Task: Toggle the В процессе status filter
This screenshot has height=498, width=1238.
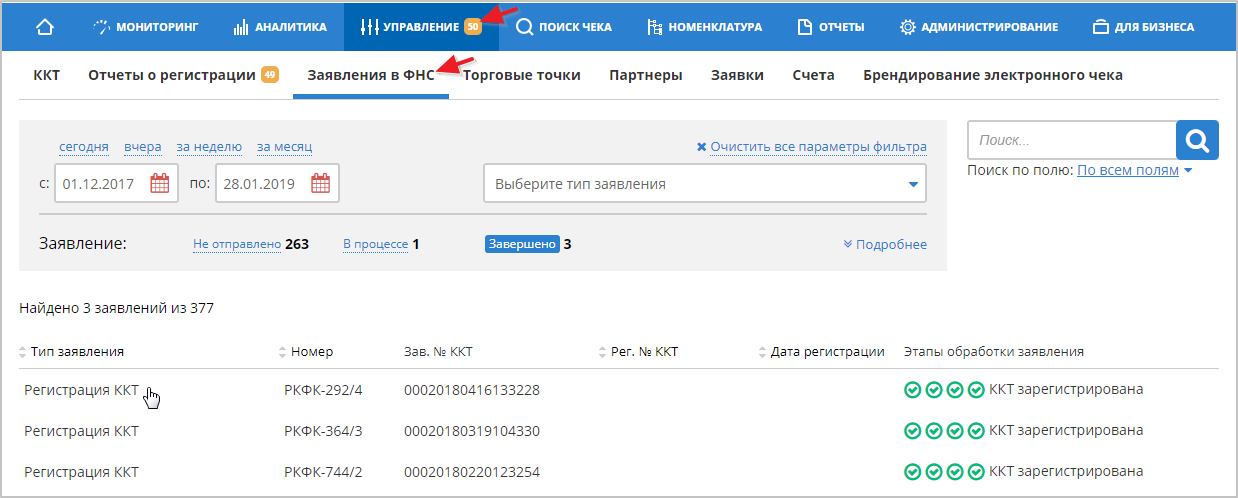Action: (375, 244)
